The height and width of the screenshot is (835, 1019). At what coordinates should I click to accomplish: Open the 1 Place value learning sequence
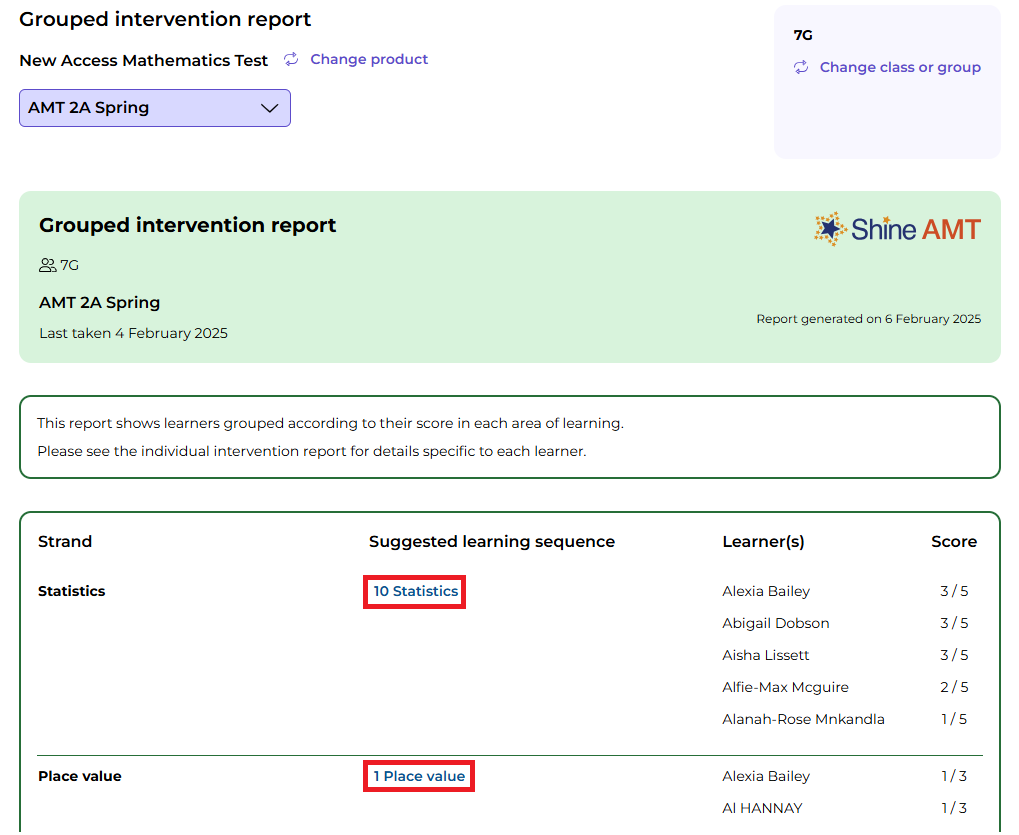[x=419, y=777]
